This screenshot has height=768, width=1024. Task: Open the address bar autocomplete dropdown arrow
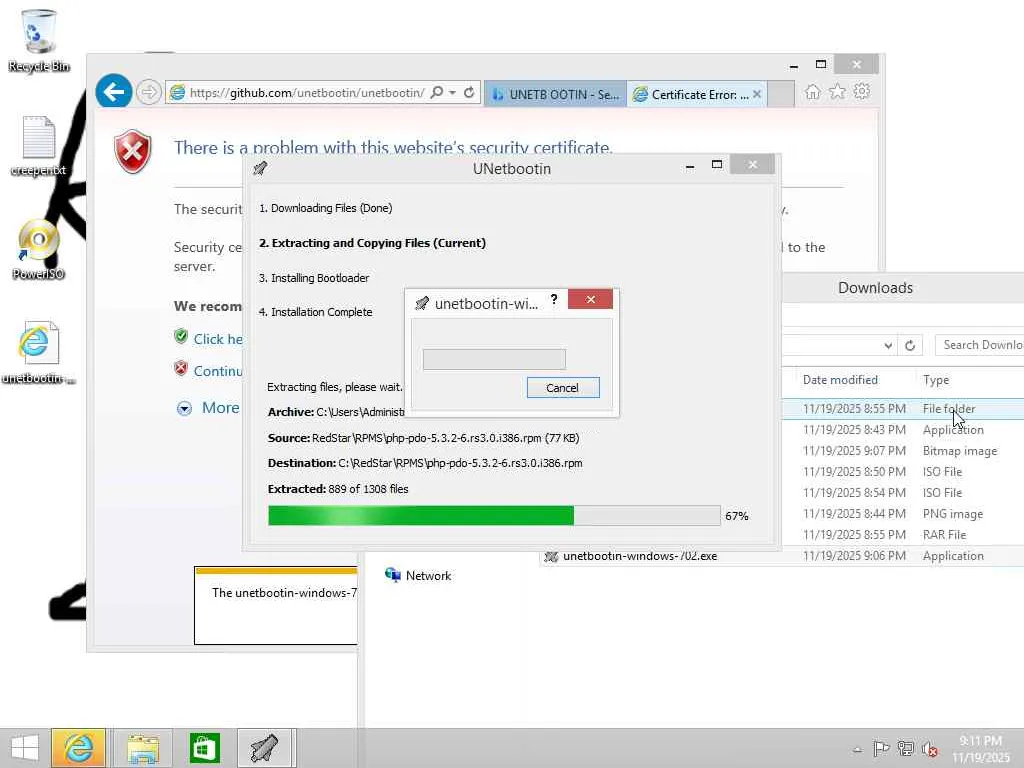coord(452,93)
